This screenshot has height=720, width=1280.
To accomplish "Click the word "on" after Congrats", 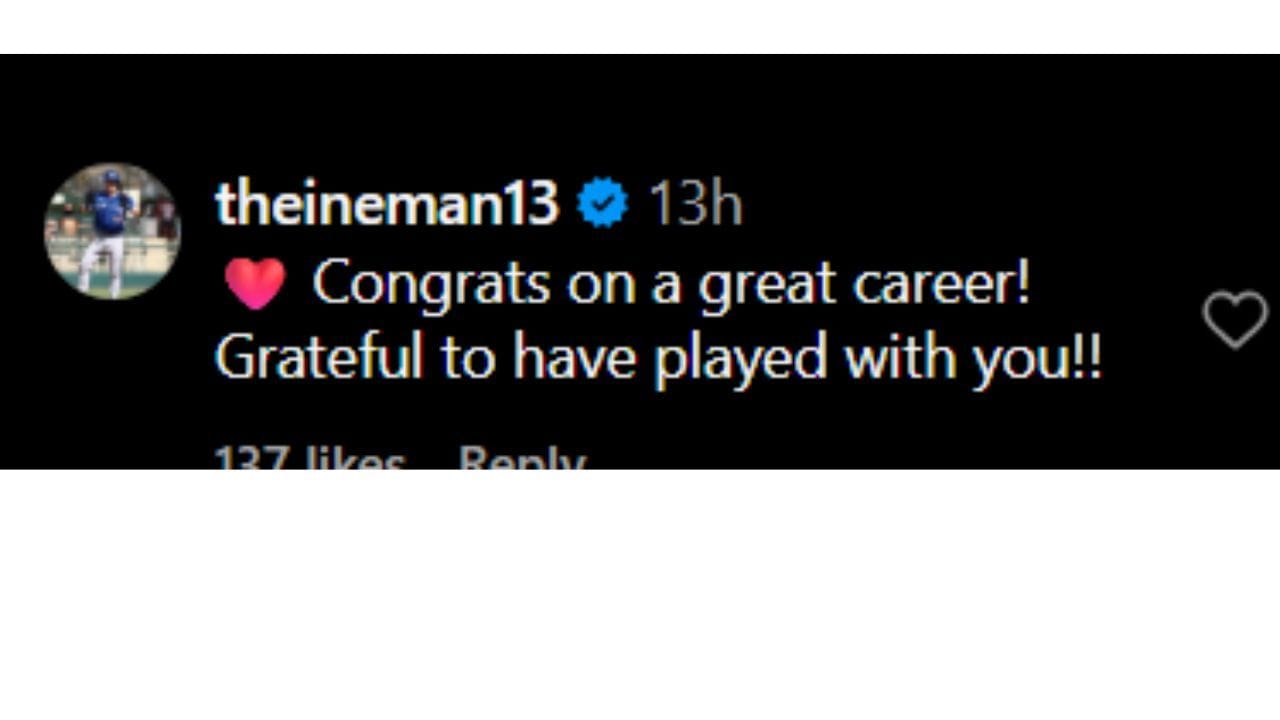I will coord(603,285).
